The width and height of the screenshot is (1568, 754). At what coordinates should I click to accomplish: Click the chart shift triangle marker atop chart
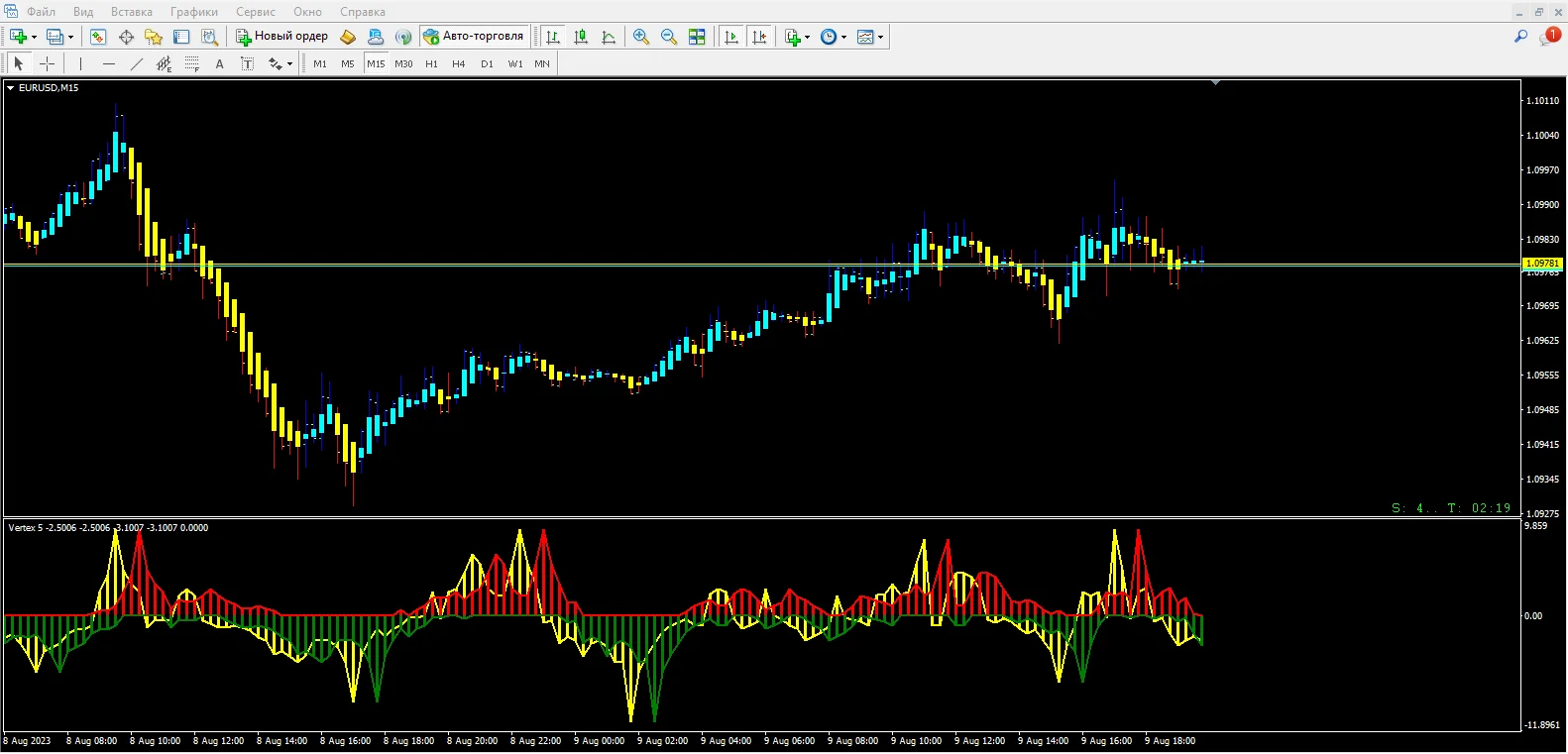(1215, 83)
